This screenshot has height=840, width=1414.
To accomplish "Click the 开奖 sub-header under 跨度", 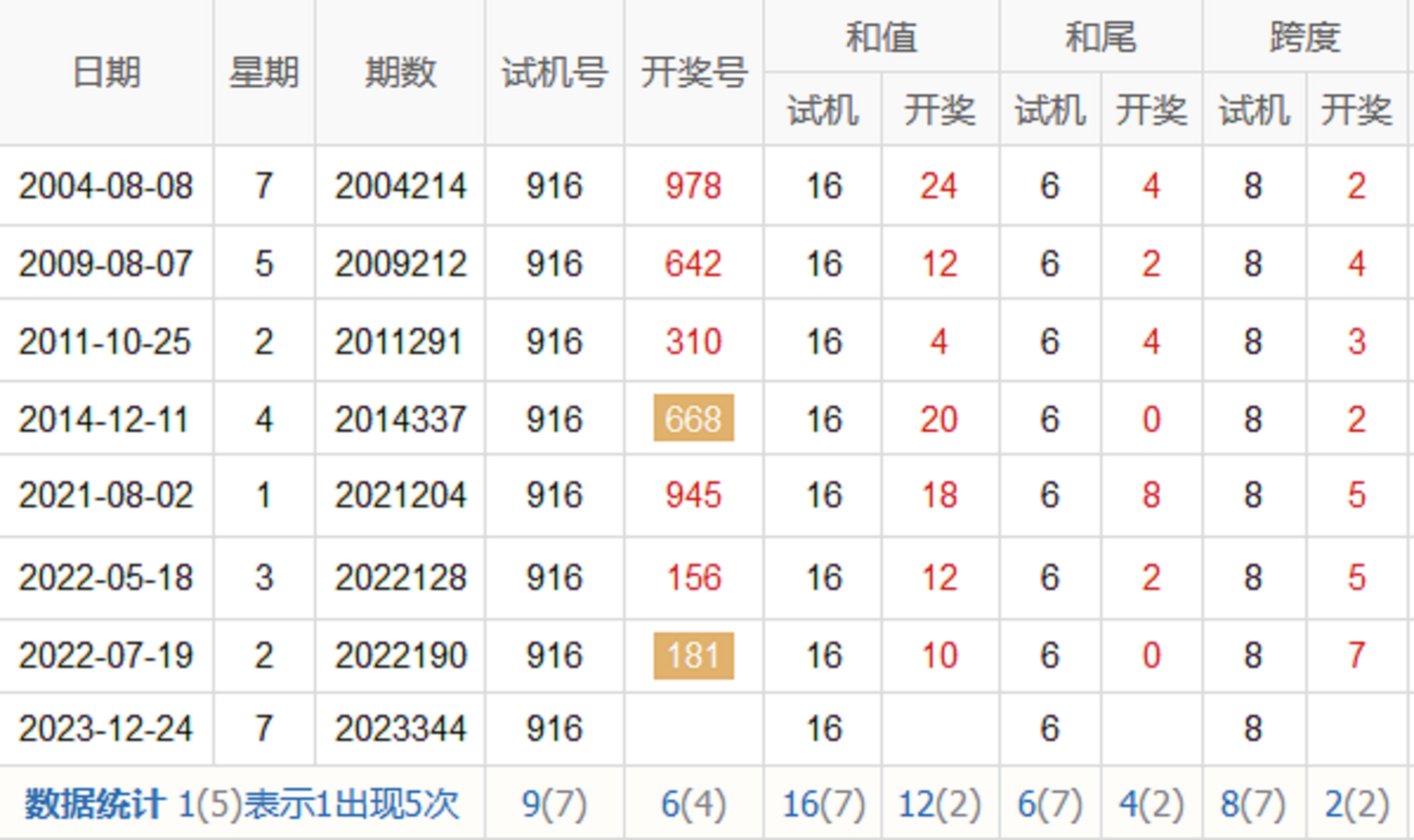I will click(1356, 110).
